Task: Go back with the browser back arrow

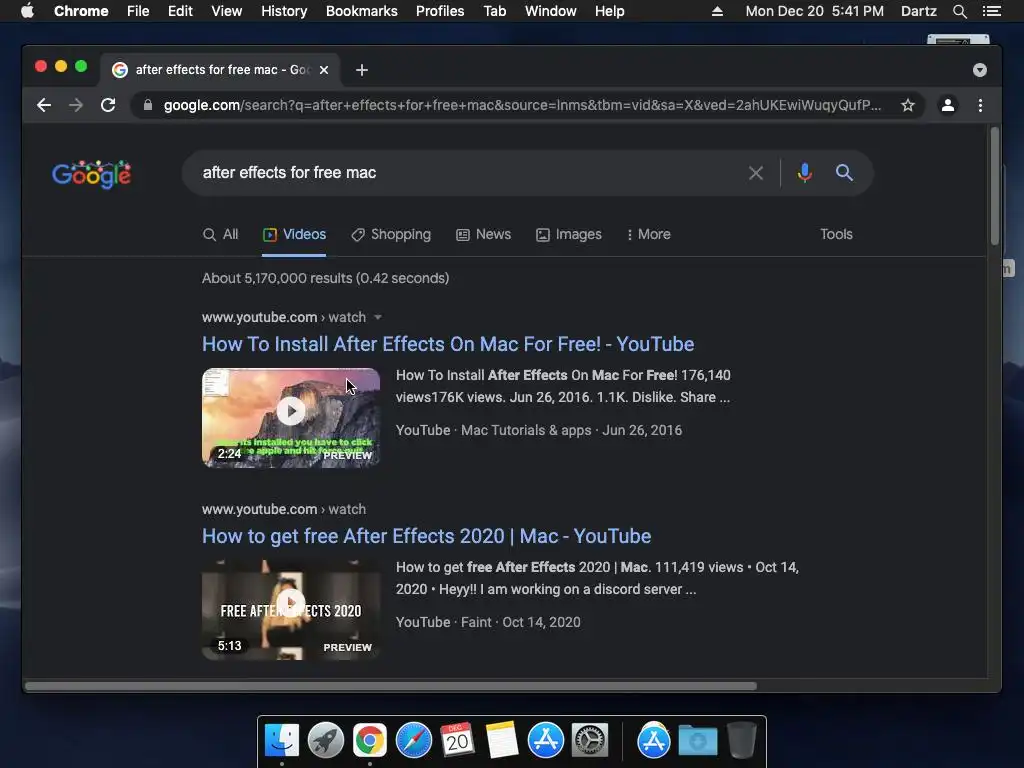Action: [44, 105]
